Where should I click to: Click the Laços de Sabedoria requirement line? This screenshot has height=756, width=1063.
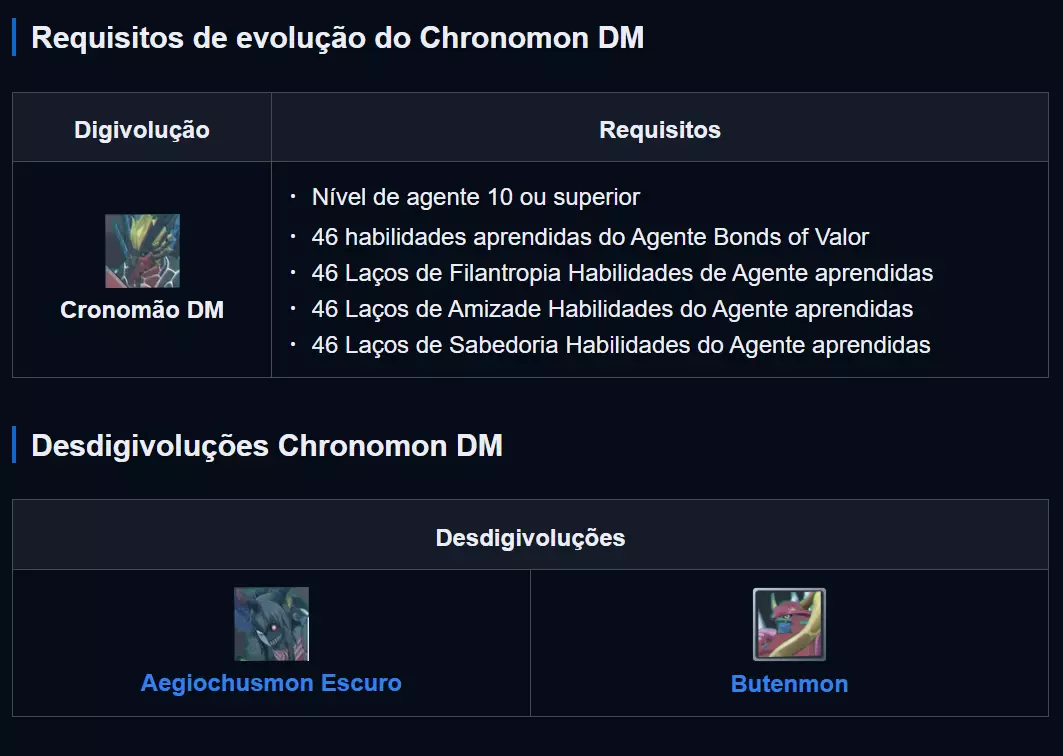(x=621, y=345)
